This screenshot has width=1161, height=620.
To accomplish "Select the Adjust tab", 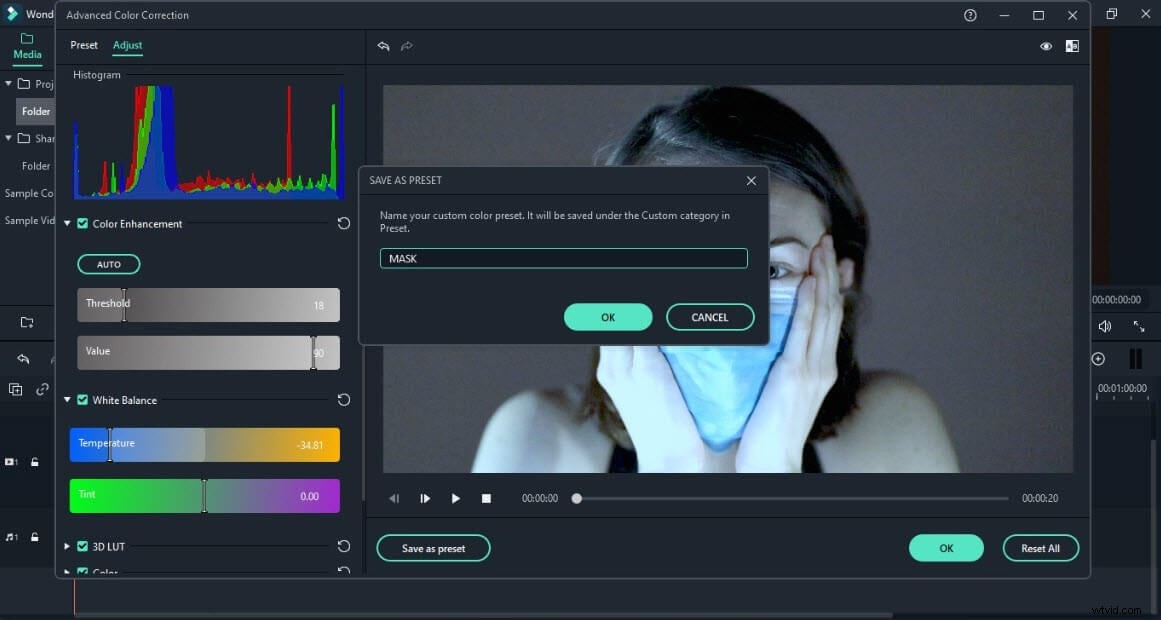I will click(x=127, y=45).
